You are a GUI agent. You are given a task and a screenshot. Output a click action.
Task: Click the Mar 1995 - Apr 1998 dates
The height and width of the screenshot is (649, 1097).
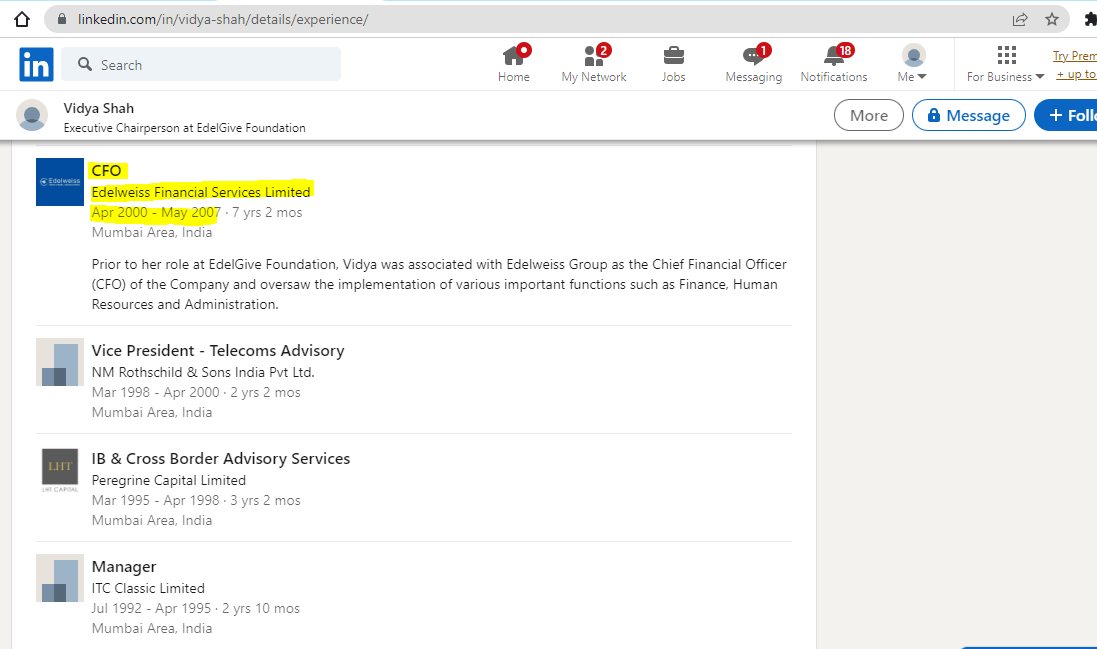155,501
